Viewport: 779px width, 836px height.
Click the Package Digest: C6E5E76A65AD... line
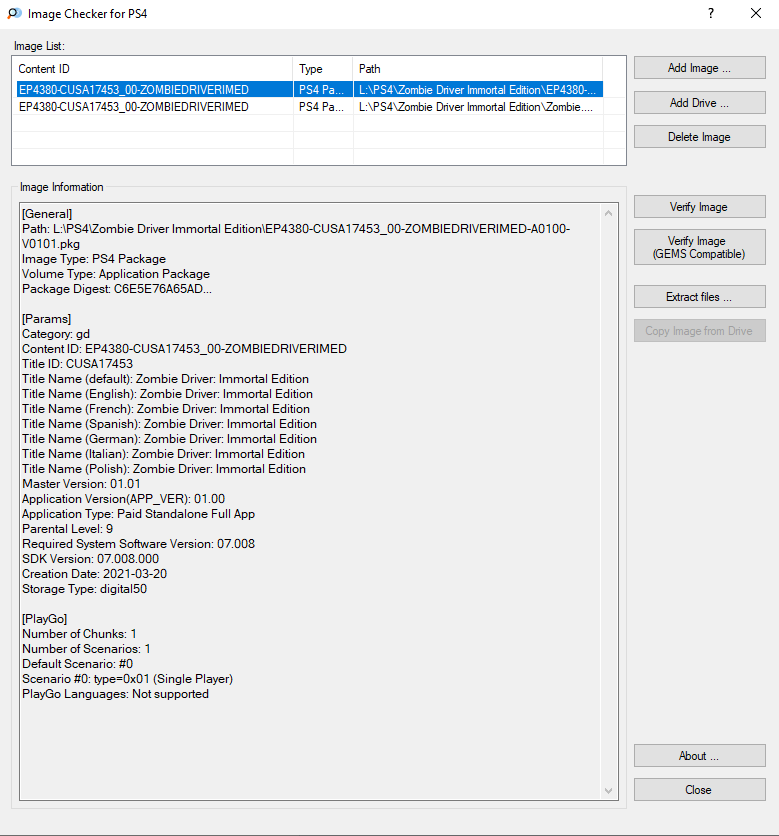[117, 289]
